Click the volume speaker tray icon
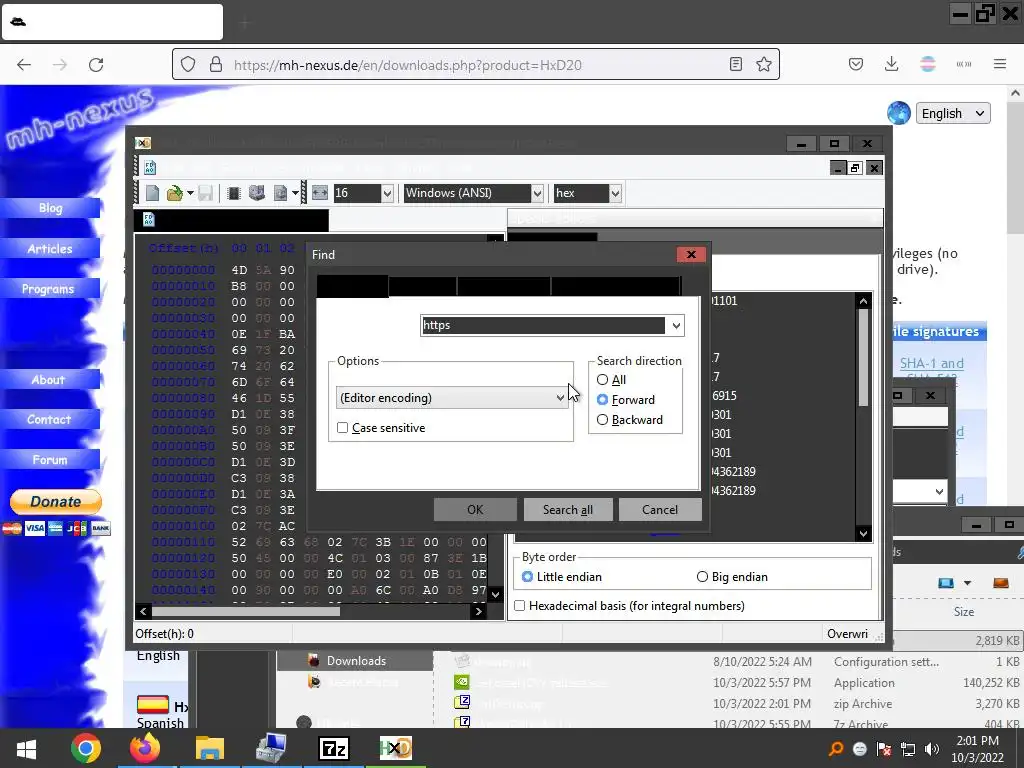The image size is (1024, 768). click(932, 749)
